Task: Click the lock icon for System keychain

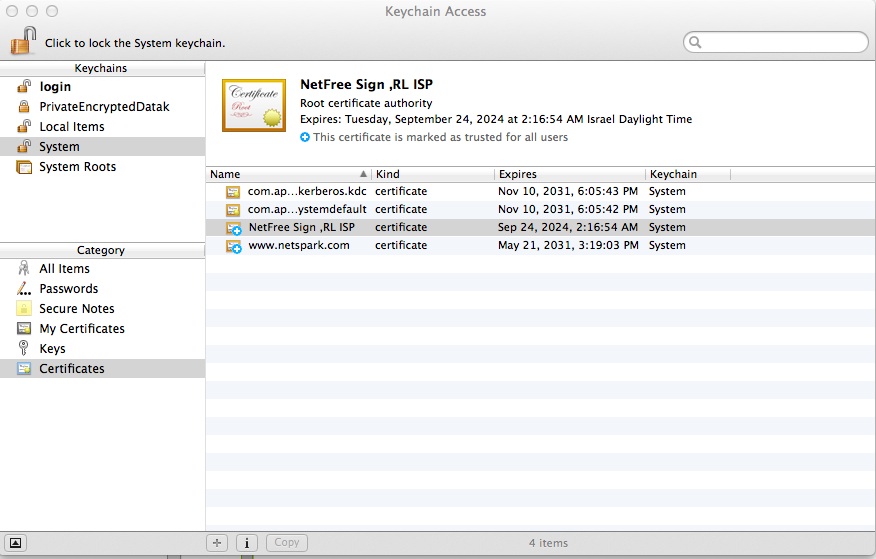Action: point(23,41)
